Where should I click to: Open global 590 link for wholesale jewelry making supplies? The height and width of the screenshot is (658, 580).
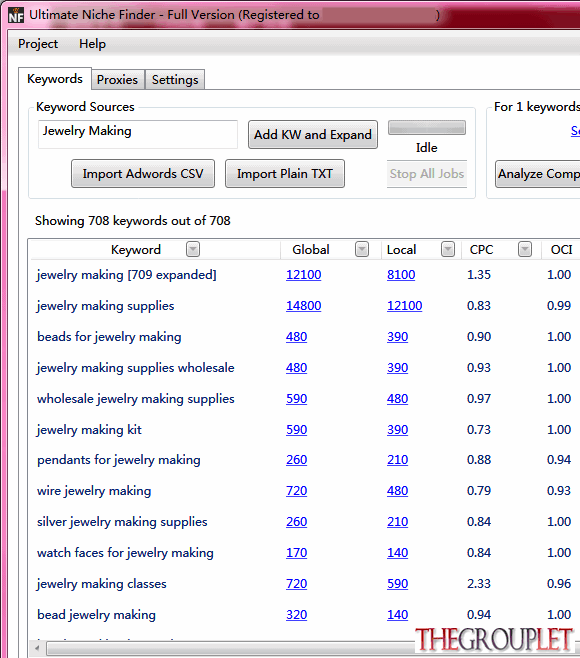(x=296, y=399)
